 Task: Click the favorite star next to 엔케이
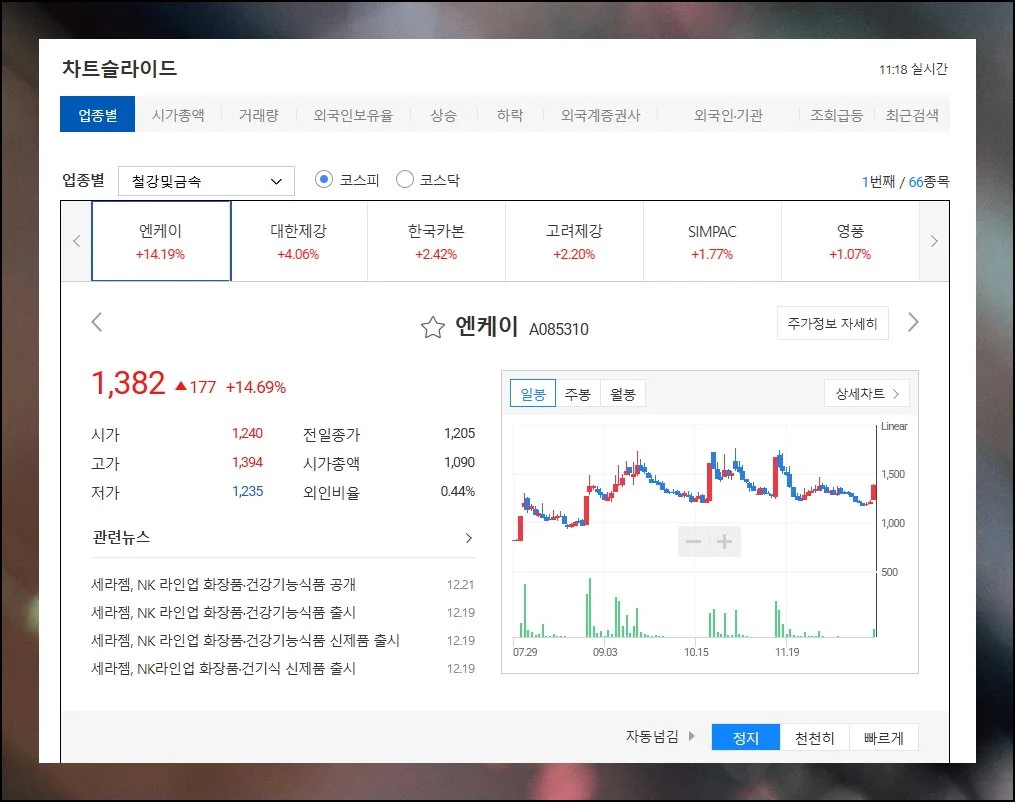(432, 327)
